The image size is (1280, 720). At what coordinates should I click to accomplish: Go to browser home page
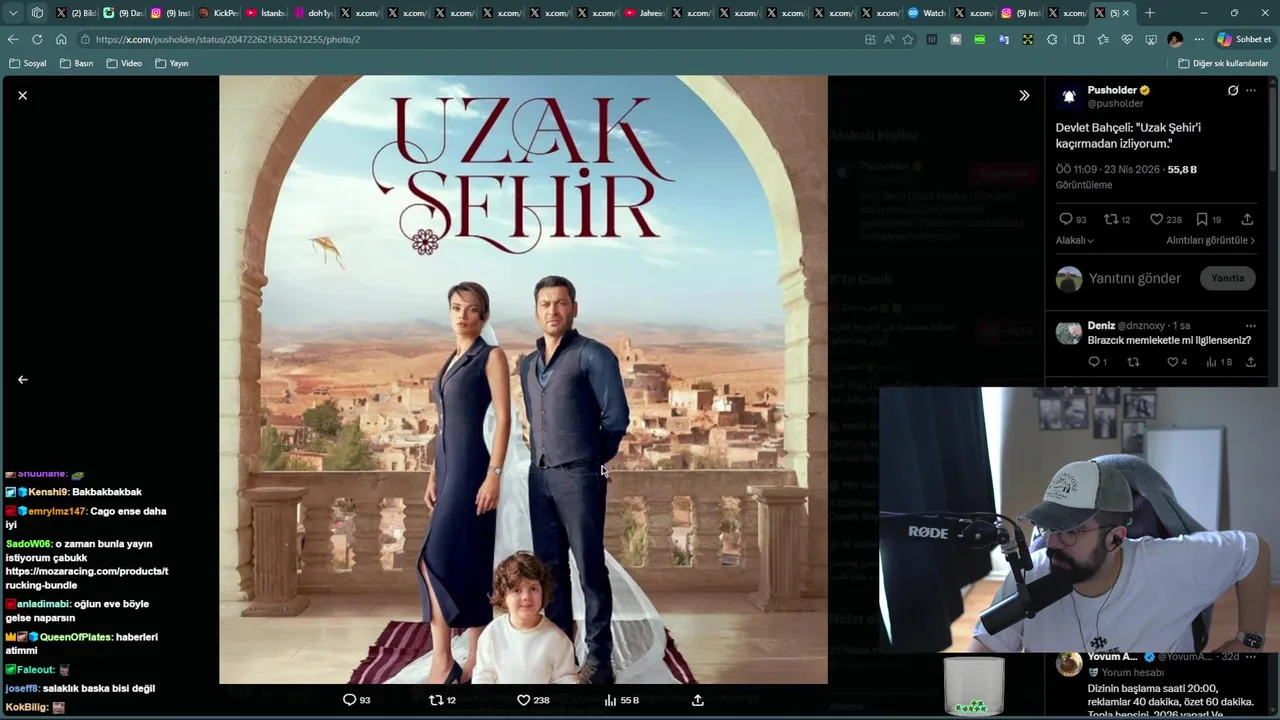[x=61, y=39]
